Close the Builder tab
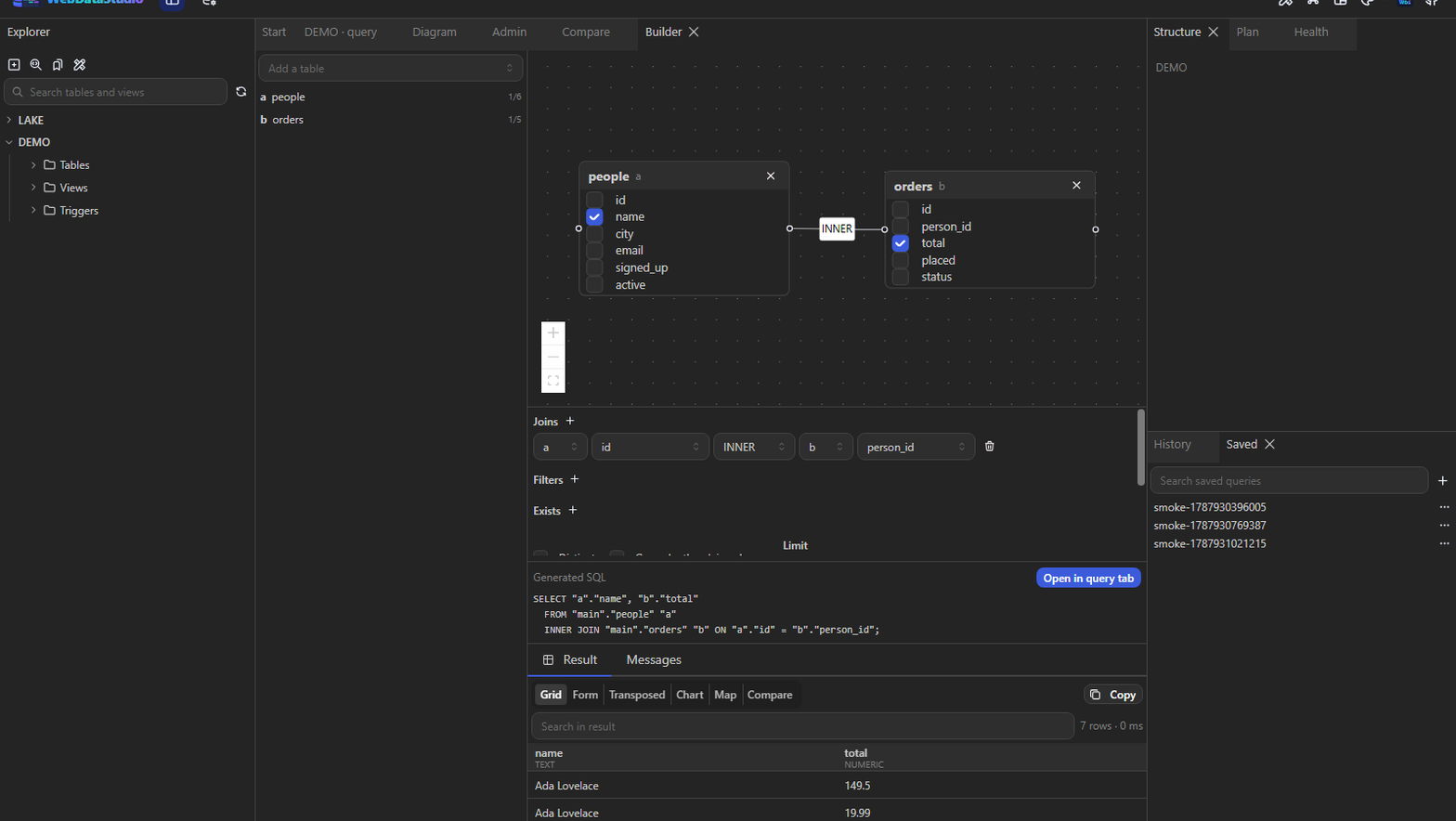1456x821 pixels. tap(694, 32)
